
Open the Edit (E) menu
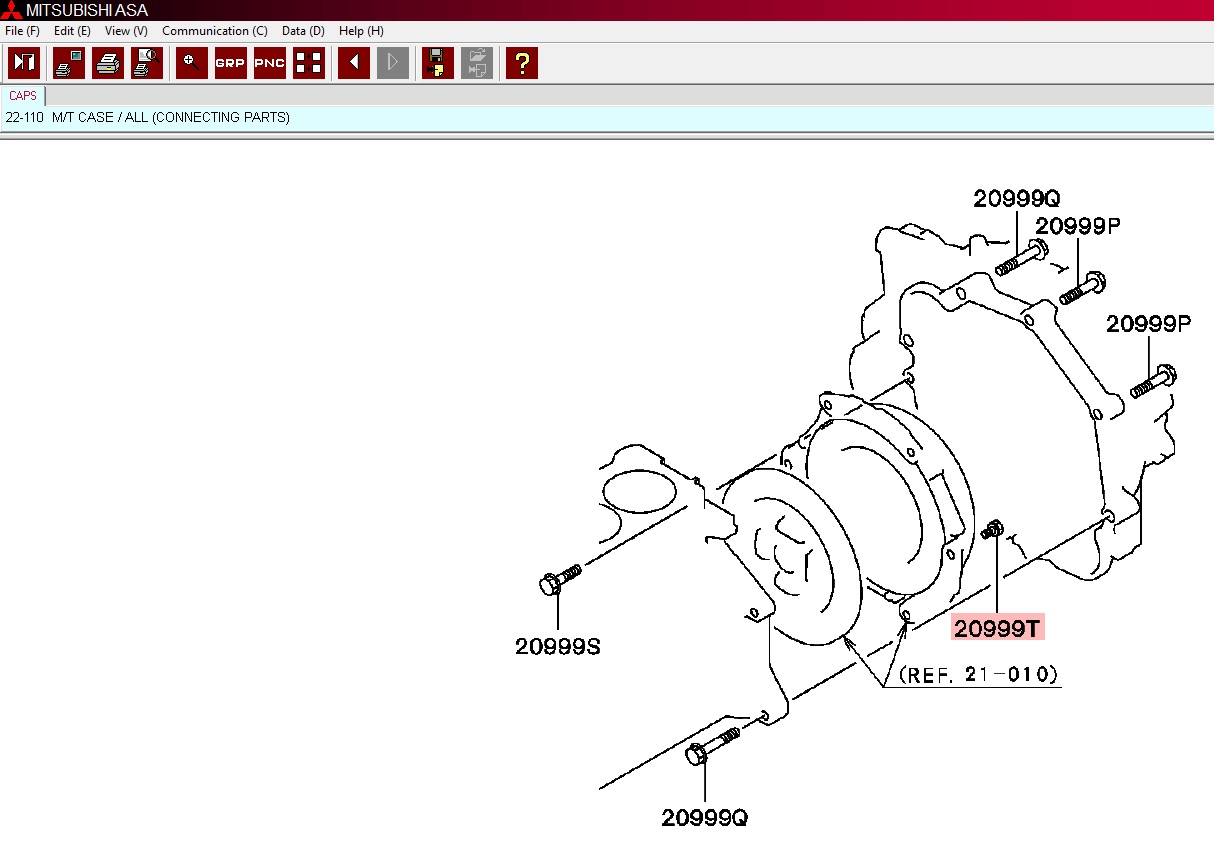72,31
